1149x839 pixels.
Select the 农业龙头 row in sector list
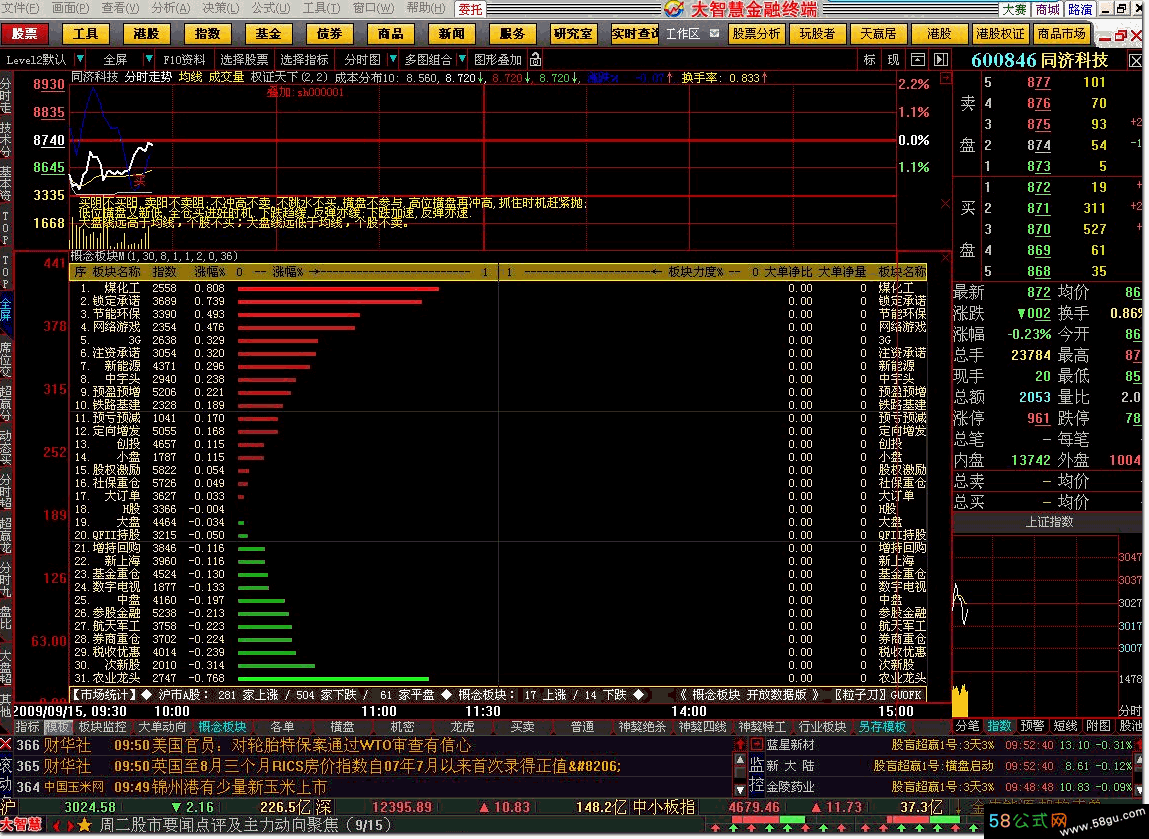tap(498, 678)
